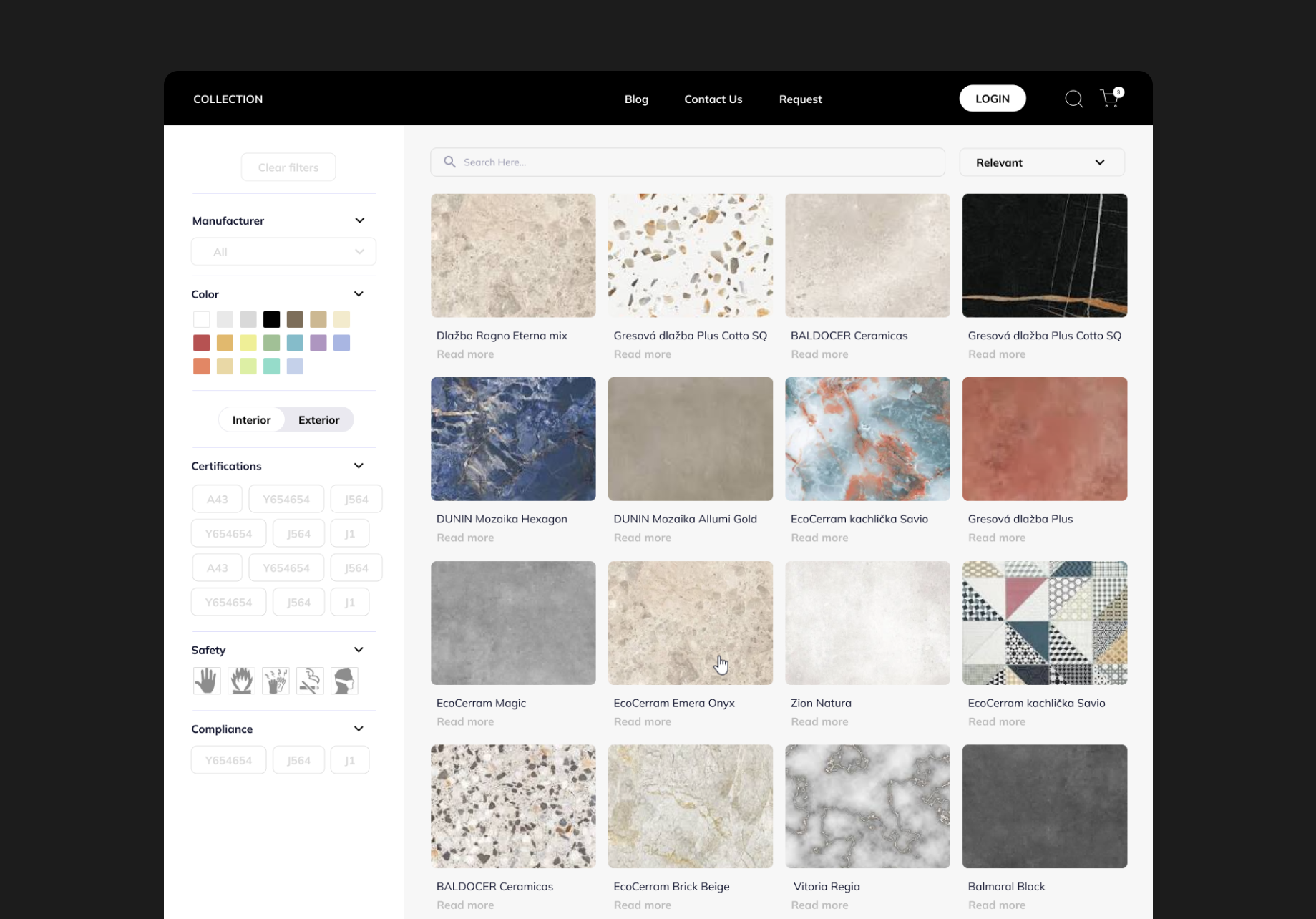Navigate to Contact Us

[x=713, y=99]
